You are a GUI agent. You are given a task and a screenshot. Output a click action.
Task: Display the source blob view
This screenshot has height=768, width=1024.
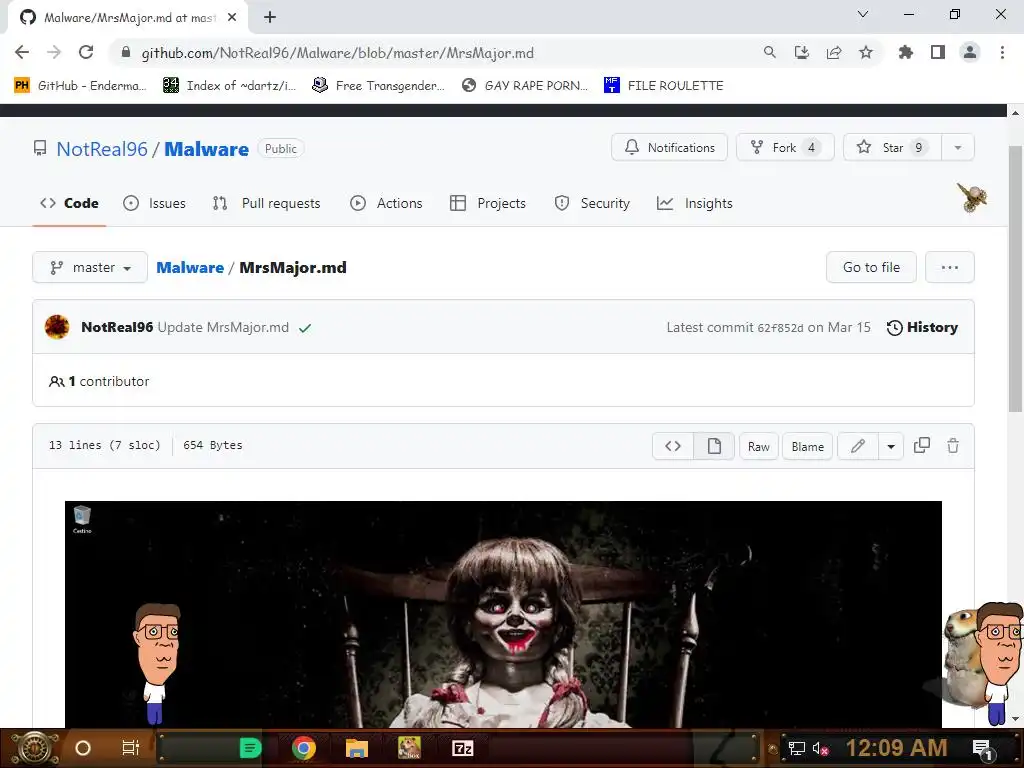pyautogui.click(x=673, y=446)
